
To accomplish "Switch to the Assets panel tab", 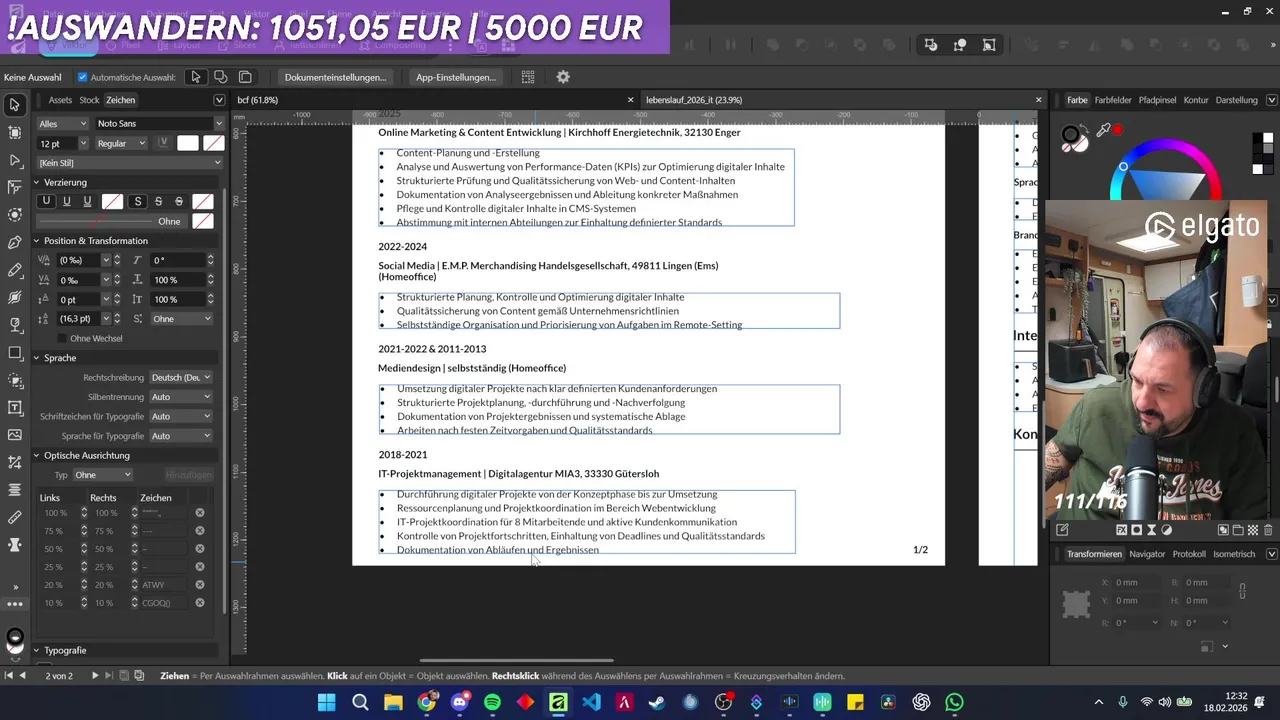I will pos(60,100).
